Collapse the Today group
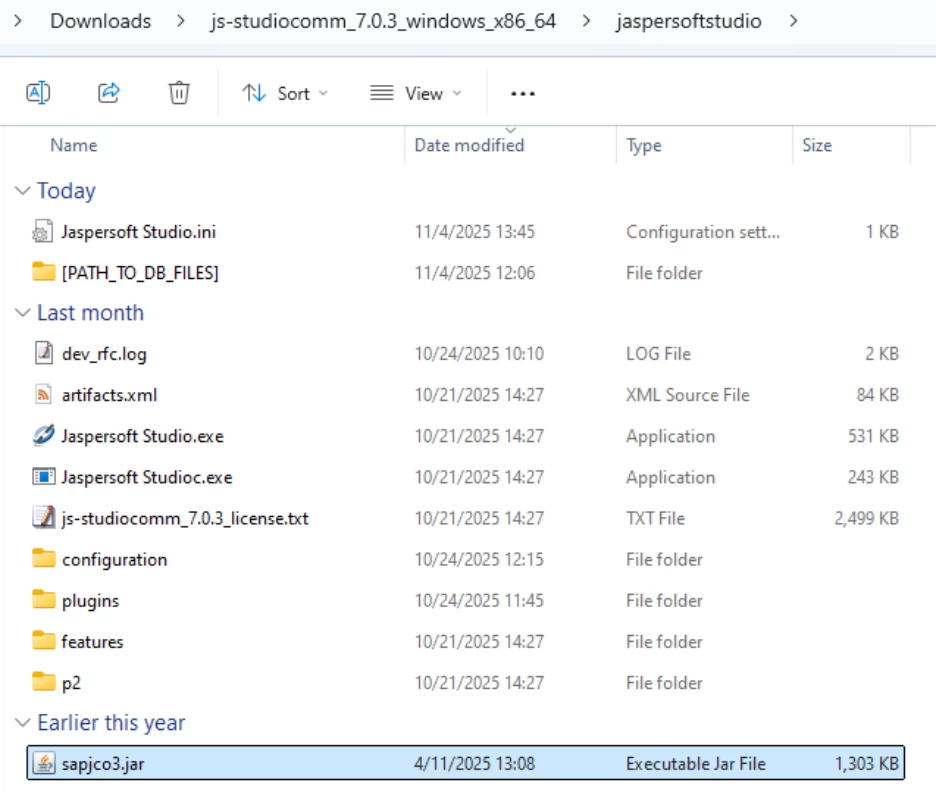The image size is (936, 792). point(23,191)
